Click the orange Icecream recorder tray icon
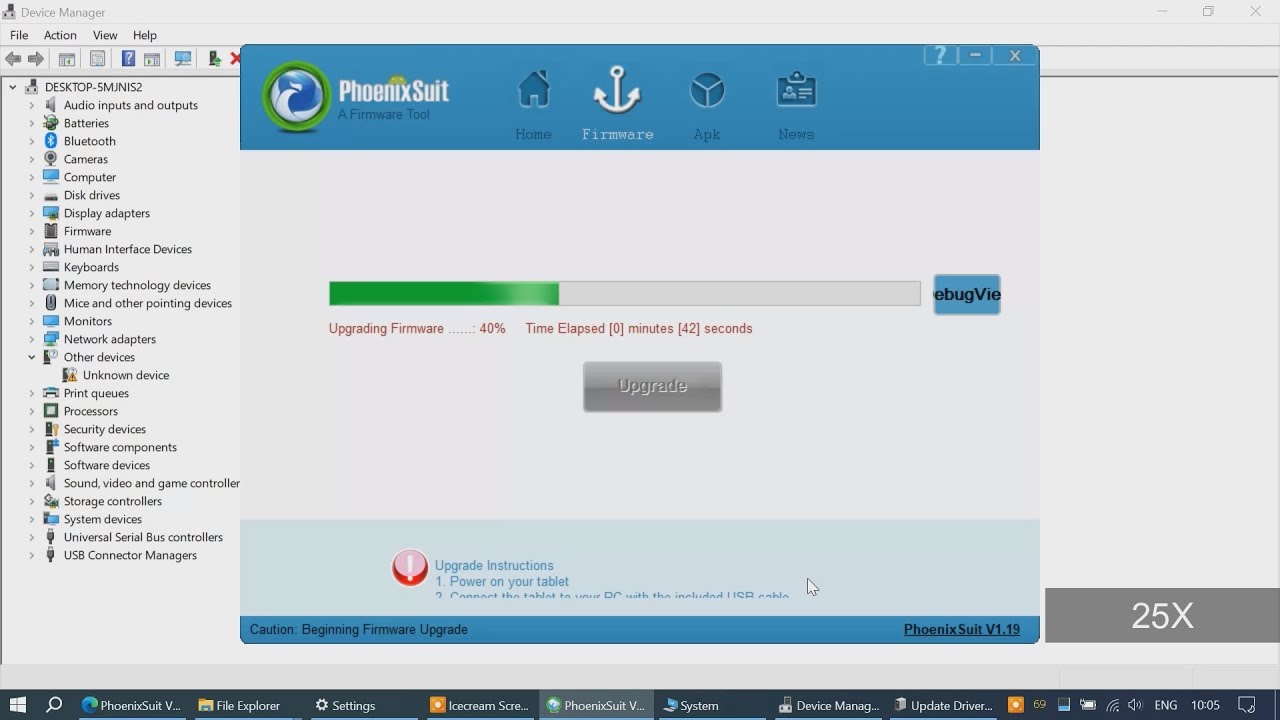Screen dimensions: 1280x720 click(1016, 705)
